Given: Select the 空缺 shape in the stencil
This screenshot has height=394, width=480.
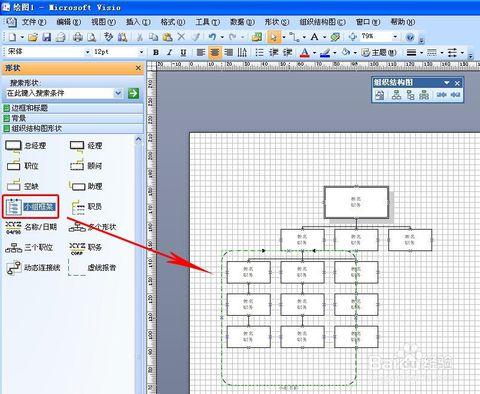Looking at the screenshot, I should tap(22, 186).
